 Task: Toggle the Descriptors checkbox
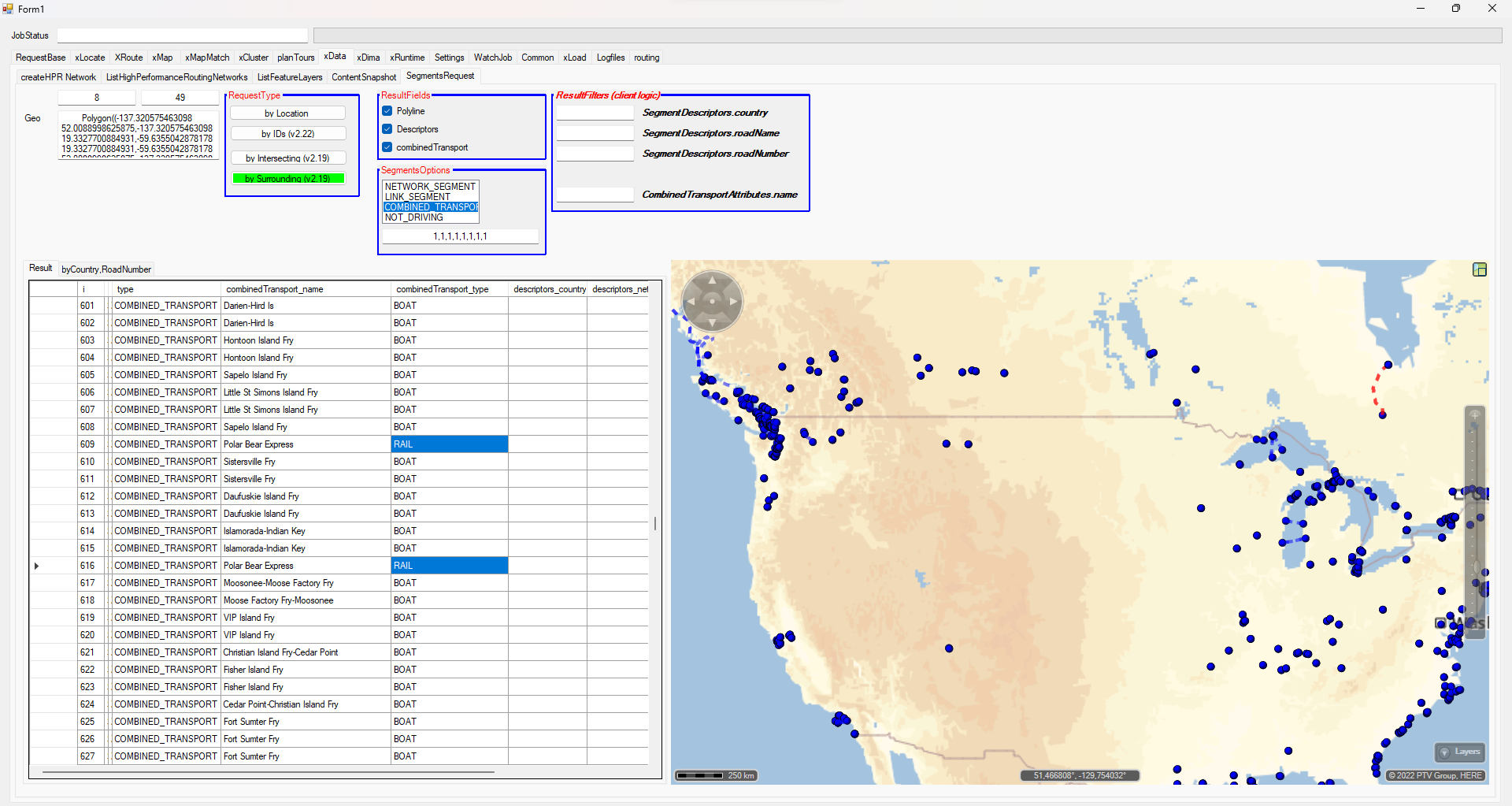(387, 129)
